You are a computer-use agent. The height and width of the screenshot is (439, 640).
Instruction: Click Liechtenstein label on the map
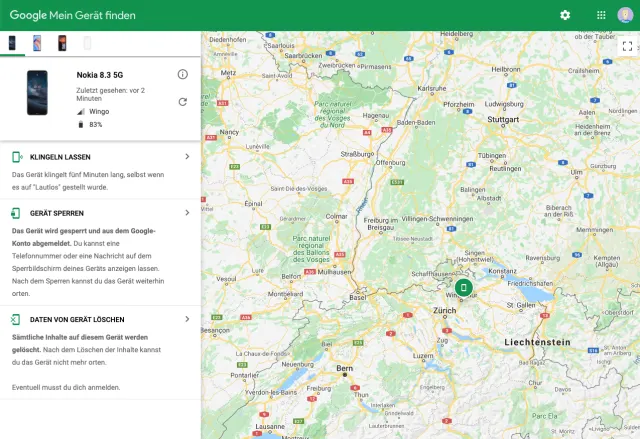pyautogui.click(x=537, y=342)
